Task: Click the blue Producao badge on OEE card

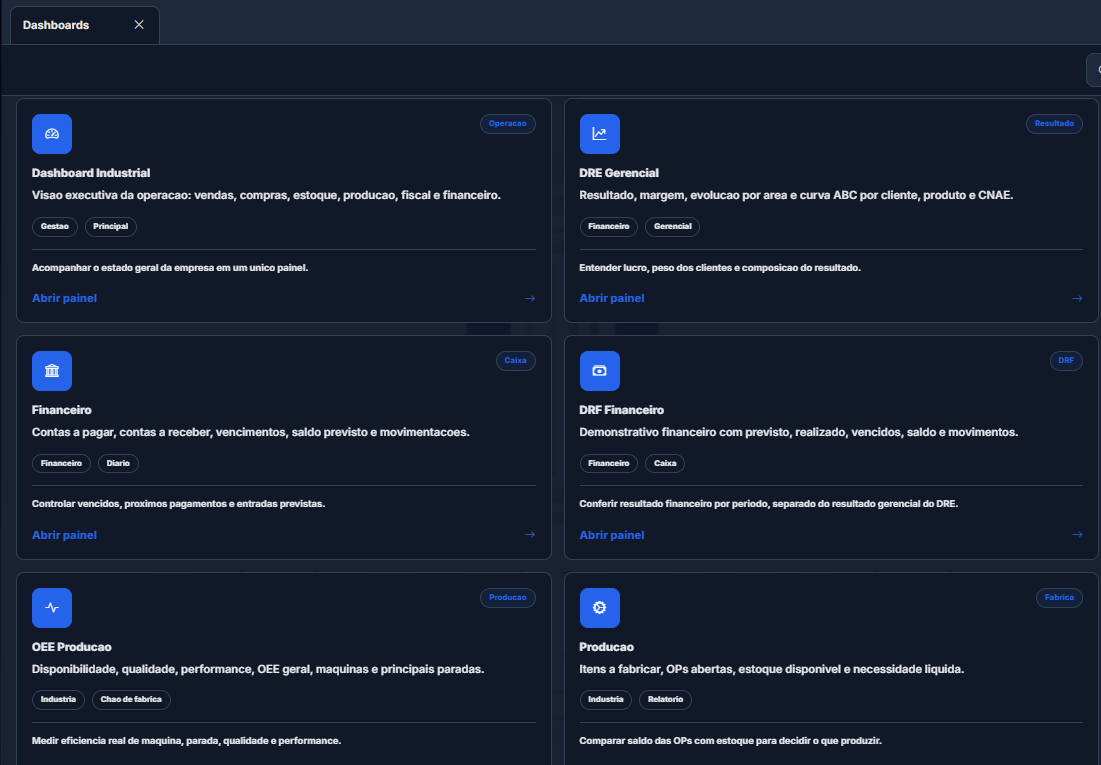Action: (x=508, y=598)
